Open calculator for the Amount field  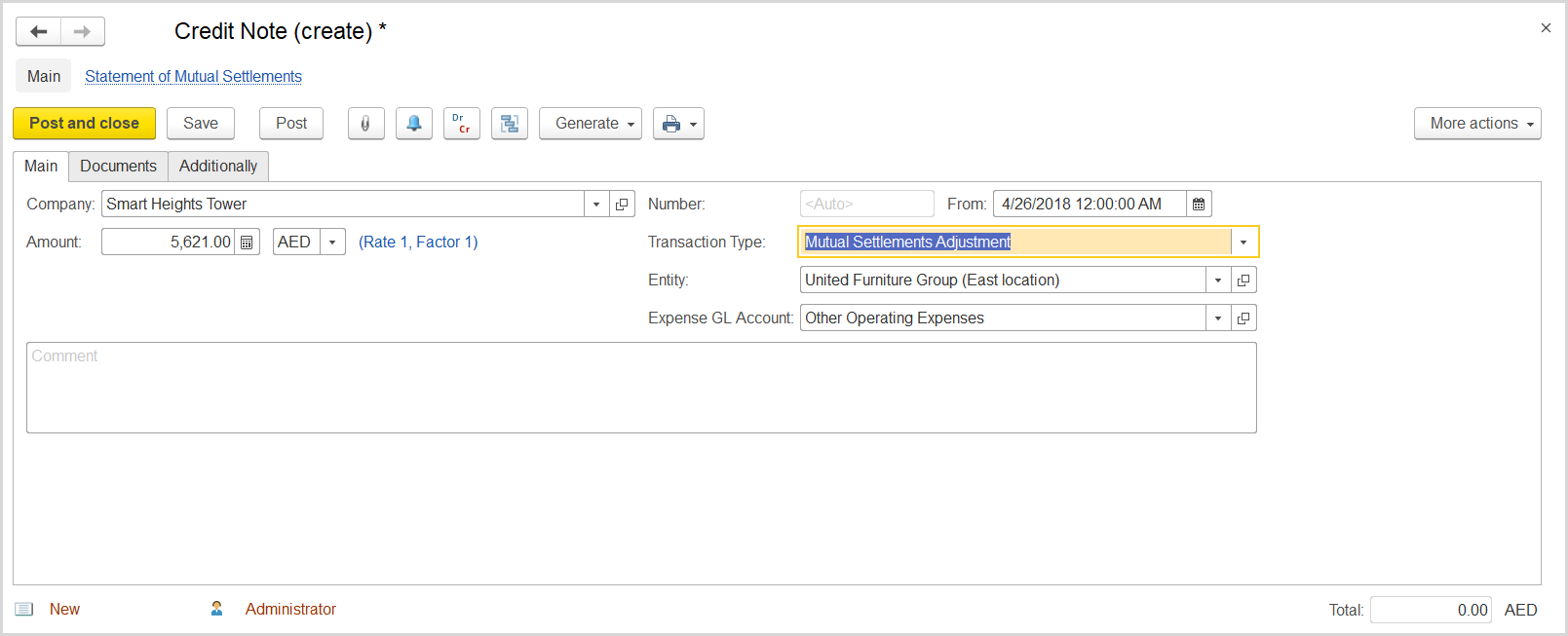click(x=248, y=242)
